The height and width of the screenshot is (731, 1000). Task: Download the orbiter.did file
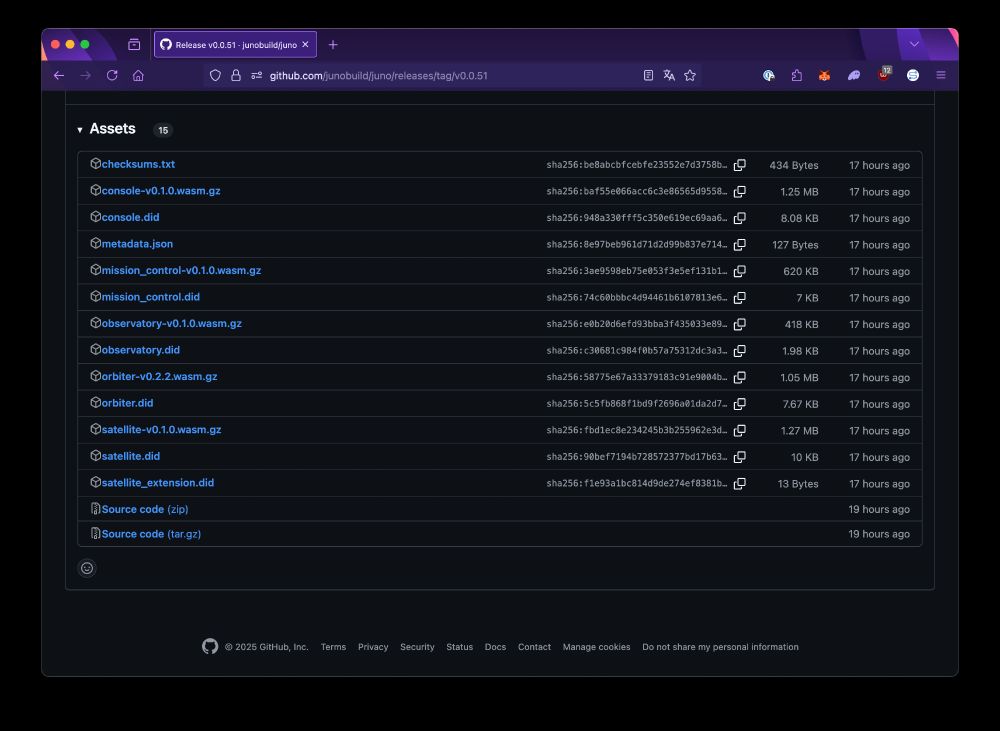click(x=127, y=403)
